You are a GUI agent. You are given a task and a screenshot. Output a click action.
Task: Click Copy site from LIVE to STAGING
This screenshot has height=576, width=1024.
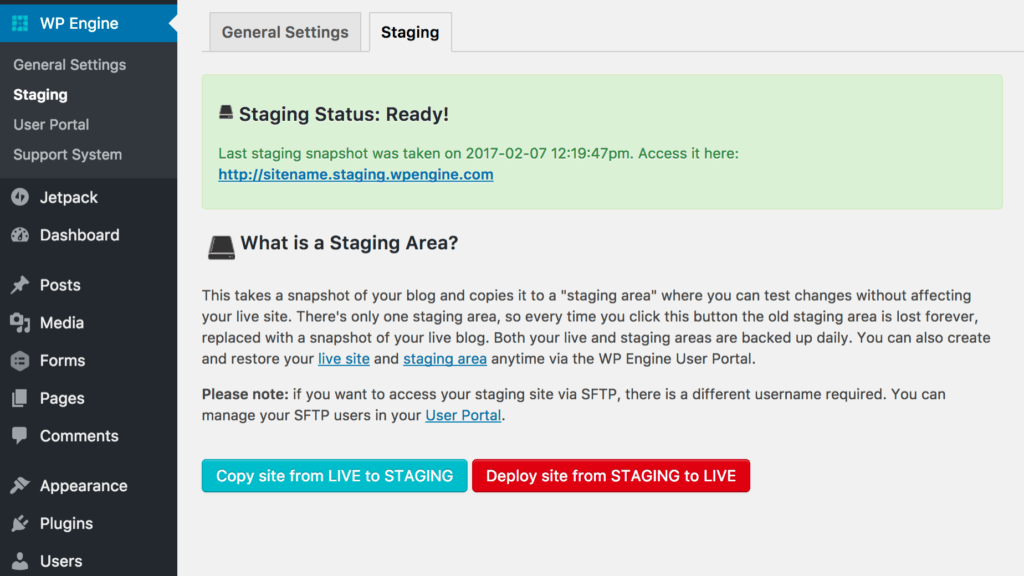click(x=334, y=475)
